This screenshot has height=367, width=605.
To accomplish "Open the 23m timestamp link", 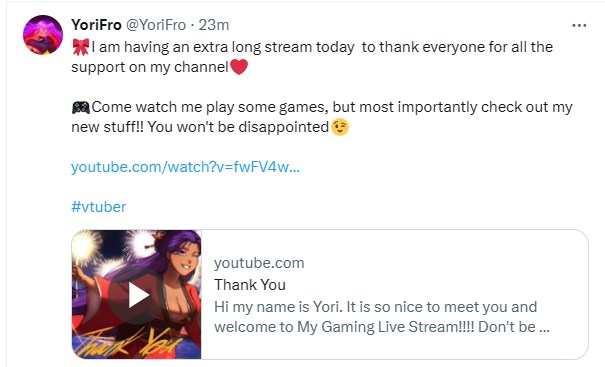I will pyautogui.click(x=214, y=25).
